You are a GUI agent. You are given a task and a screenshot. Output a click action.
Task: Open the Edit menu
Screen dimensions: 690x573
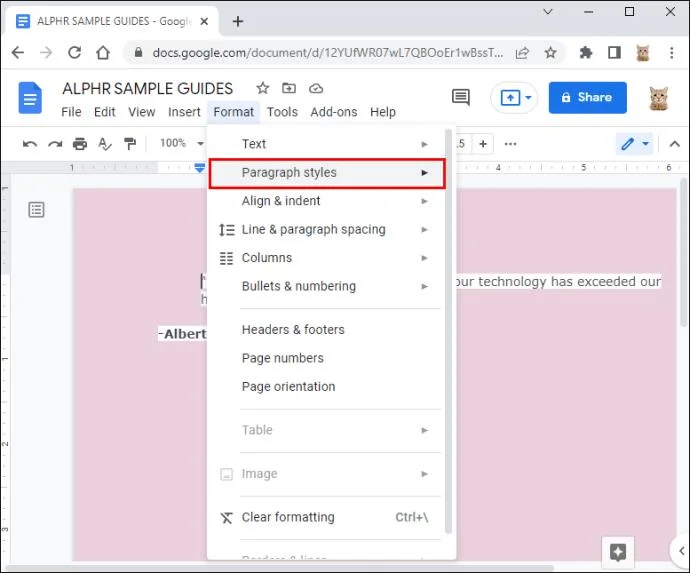tap(104, 112)
